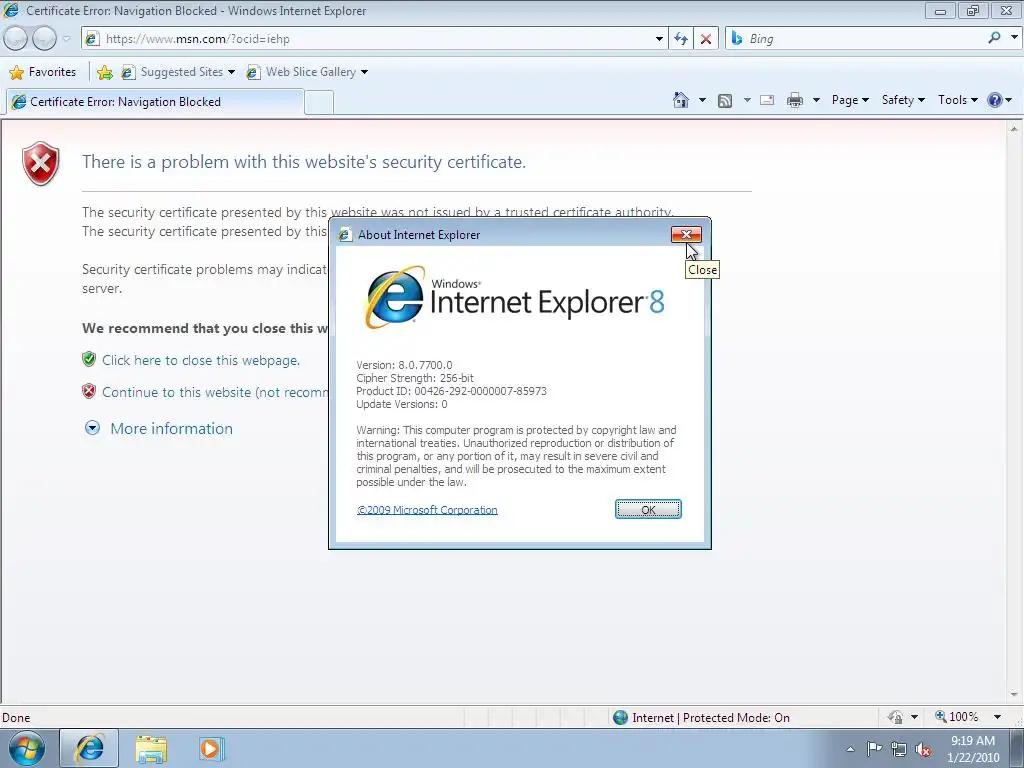Click the RSS Feeds icon

point(725,100)
